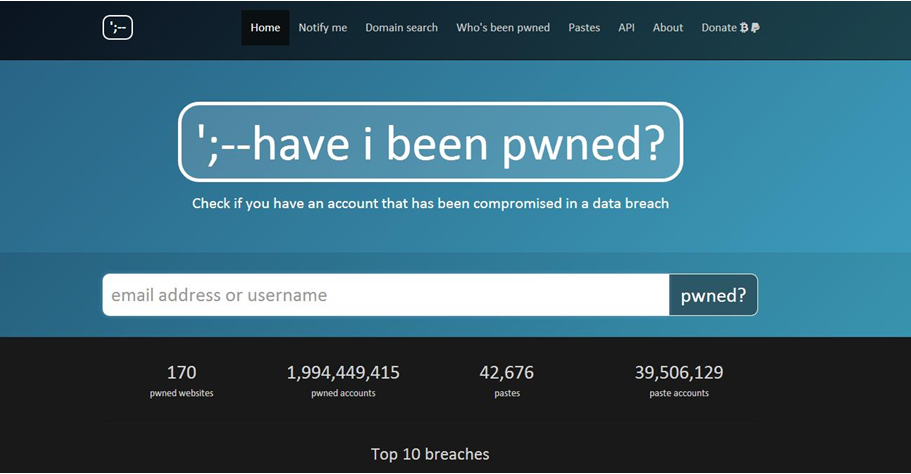Focus the email address or username field
Viewport: 911px width, 474px height.
click(385, 295)
